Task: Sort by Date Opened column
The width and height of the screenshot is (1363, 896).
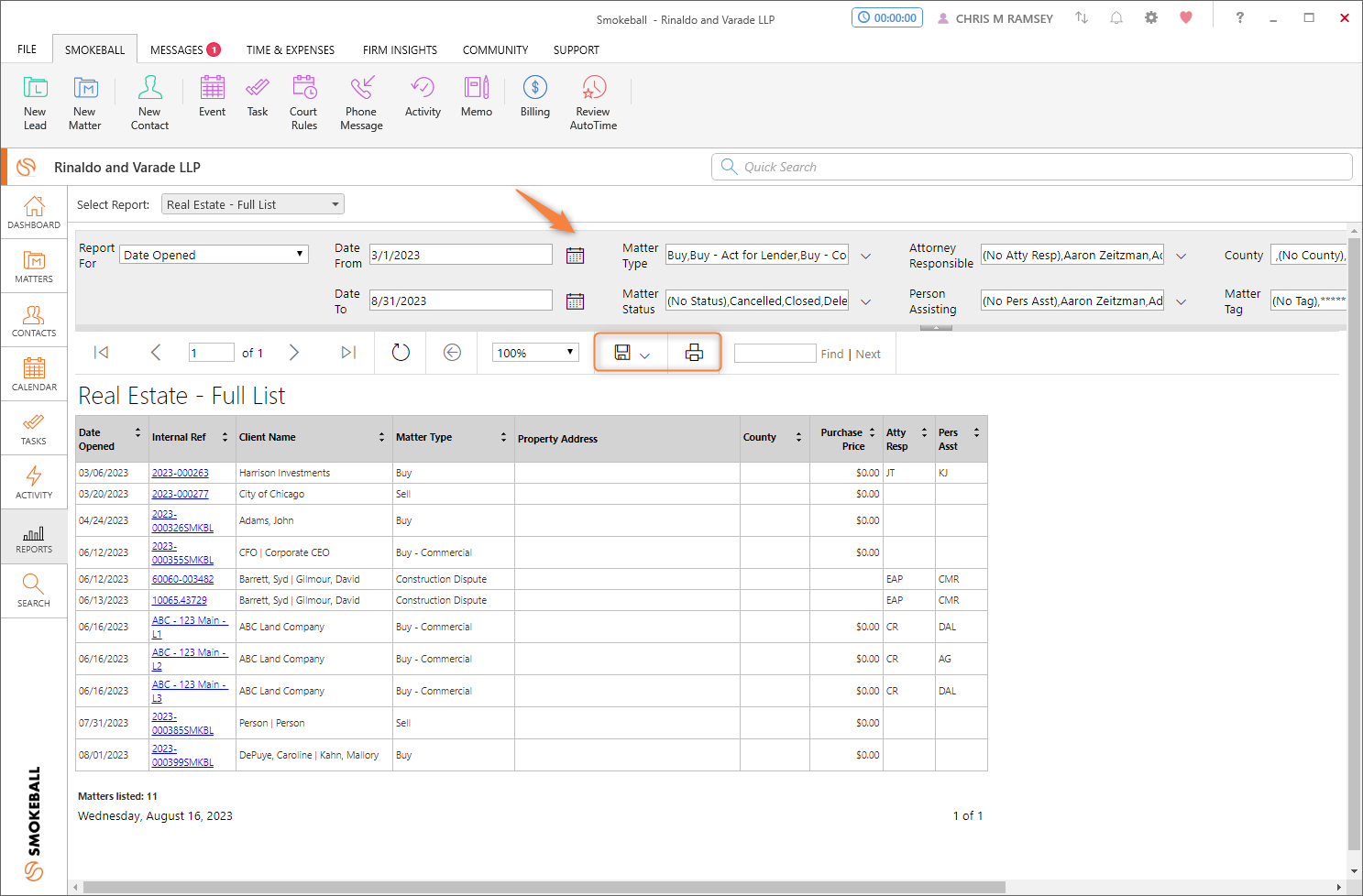Action: pos(137,432)
